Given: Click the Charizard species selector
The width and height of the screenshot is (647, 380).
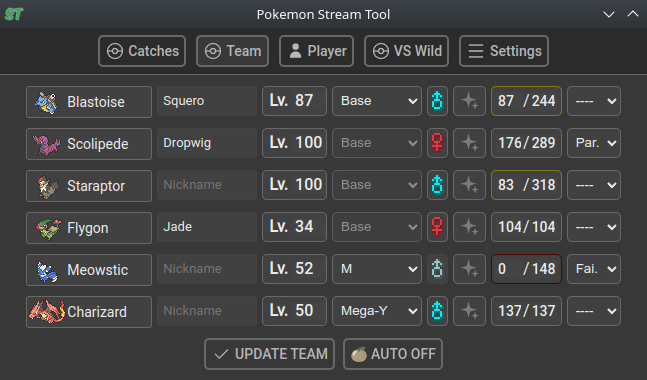Looking at the screenshot, I should [89, 312].
